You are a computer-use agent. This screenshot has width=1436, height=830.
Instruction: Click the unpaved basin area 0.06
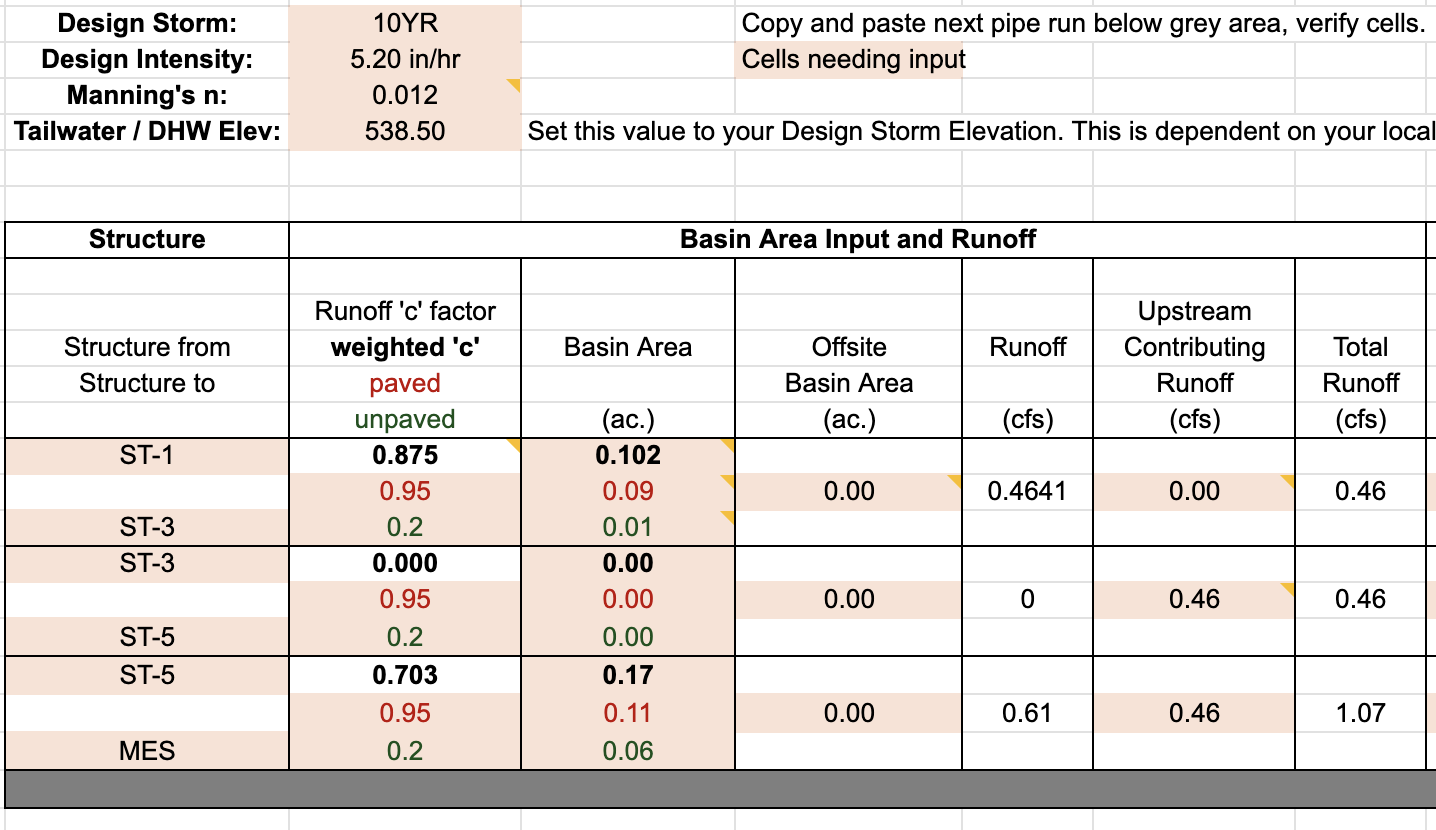point(628,750)
